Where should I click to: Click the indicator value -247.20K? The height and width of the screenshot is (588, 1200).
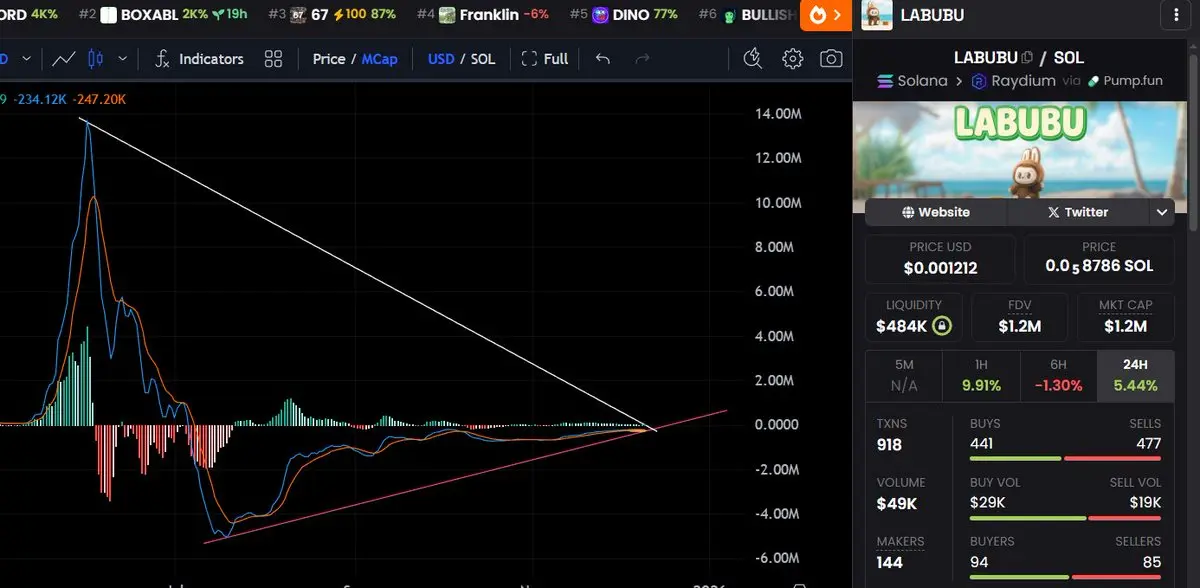pos(99,99)
